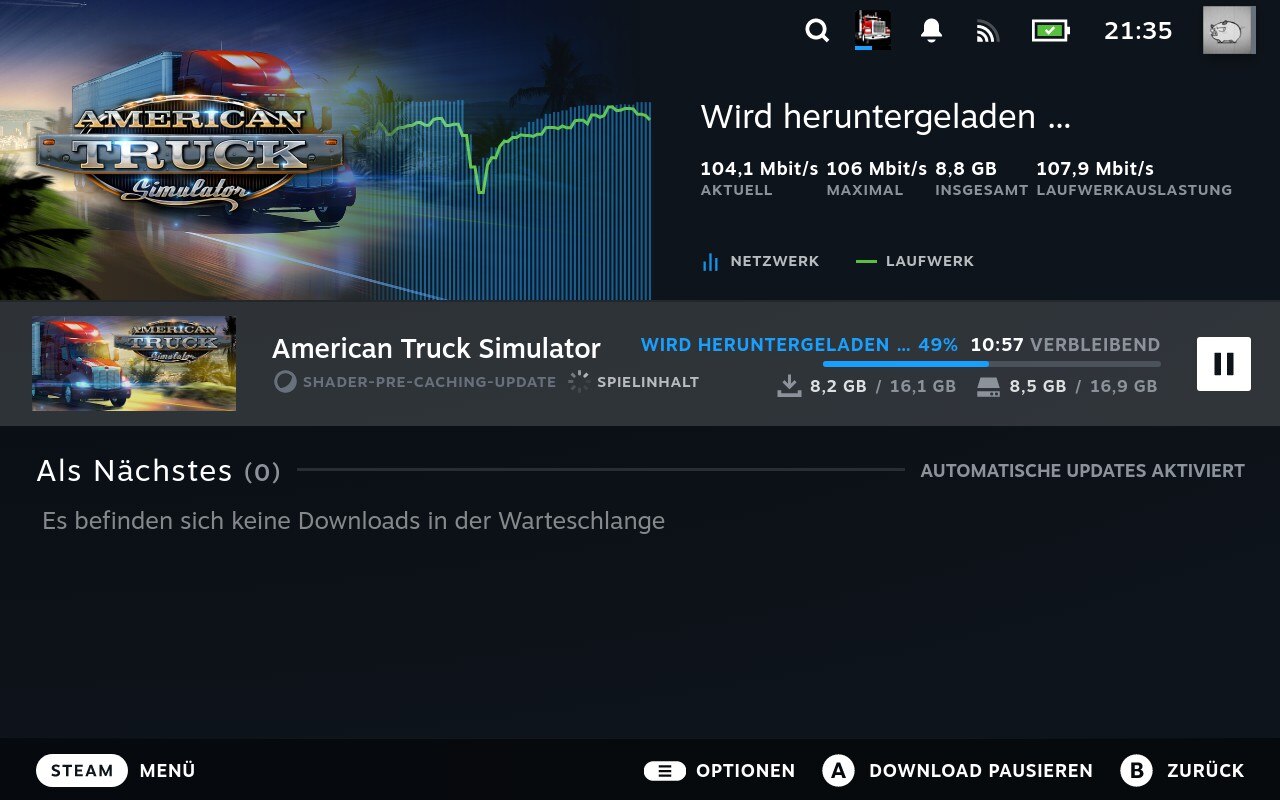Screen dimensions: 1280x800
Task: Select the Laufwerk graph legend icon
Action: (866, 261)
